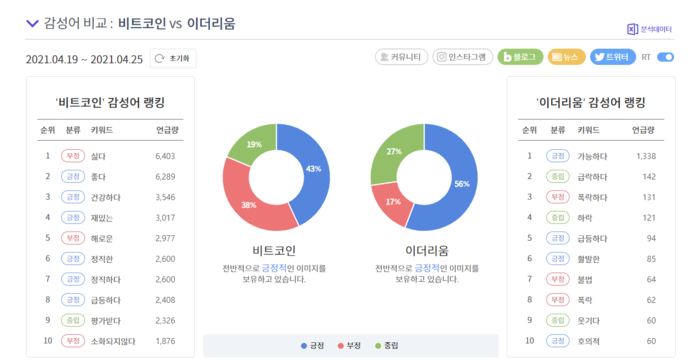Toggle the 부정 legend item
The image size is (700, 364).
pos(349,346)
